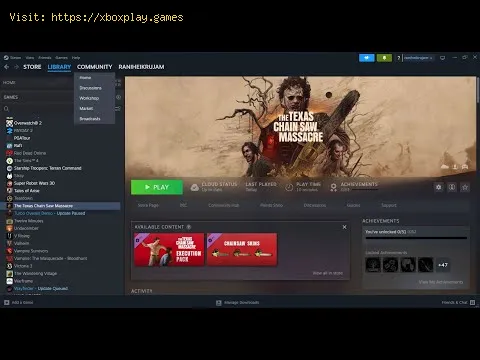Click the question mark help icon
This screenshot has height=360, width=480.
pos(398,58)
